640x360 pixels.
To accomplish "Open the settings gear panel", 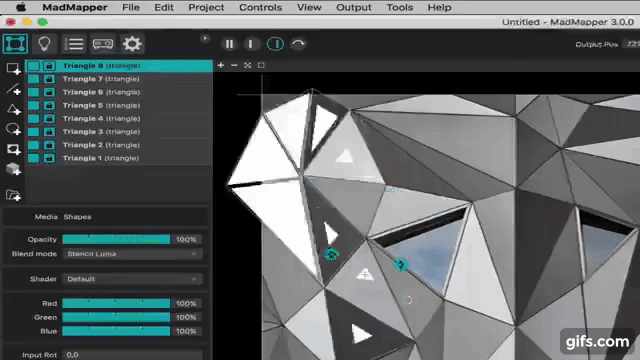I will [x=132, y=44].
